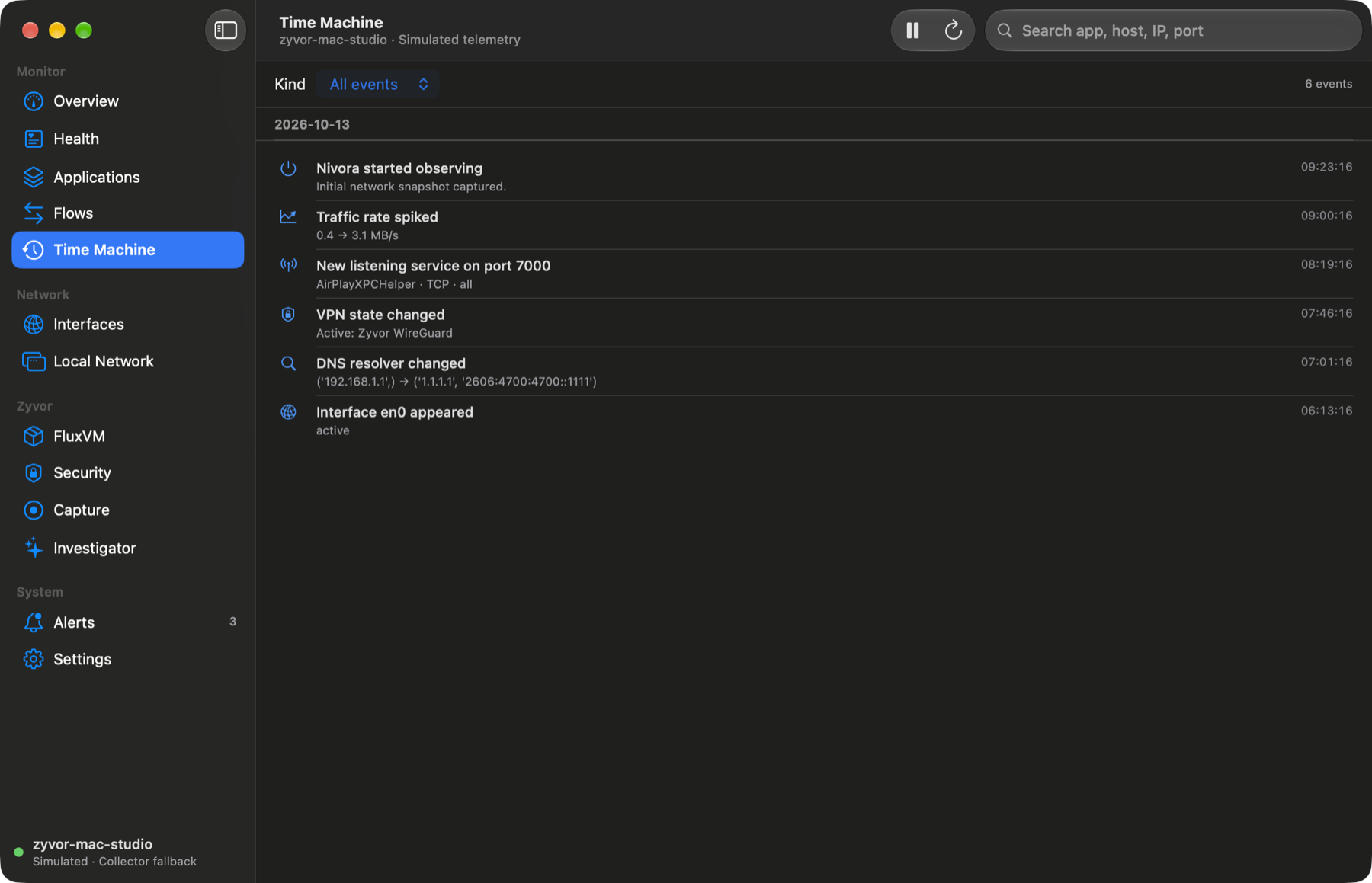Screen dimensions: 1372x883
Task: Click the Security shield-lock icon
Action: [34, 473]
